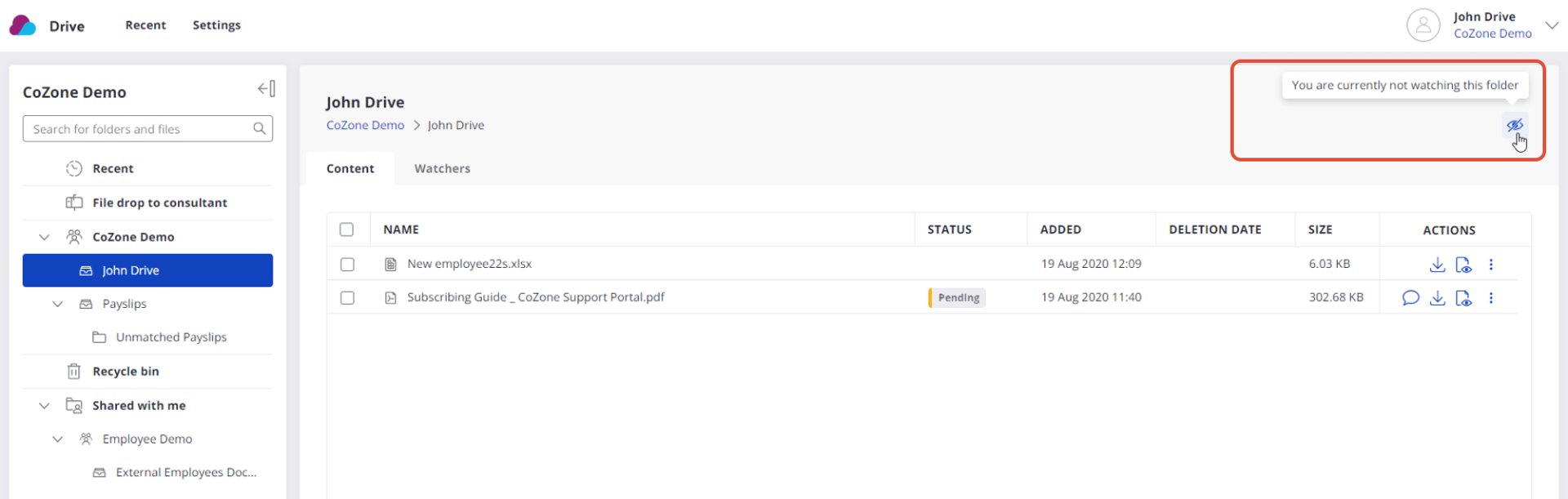Check the select-all header checkbox
Screen dimensions: 1568x499
[346, 229]
